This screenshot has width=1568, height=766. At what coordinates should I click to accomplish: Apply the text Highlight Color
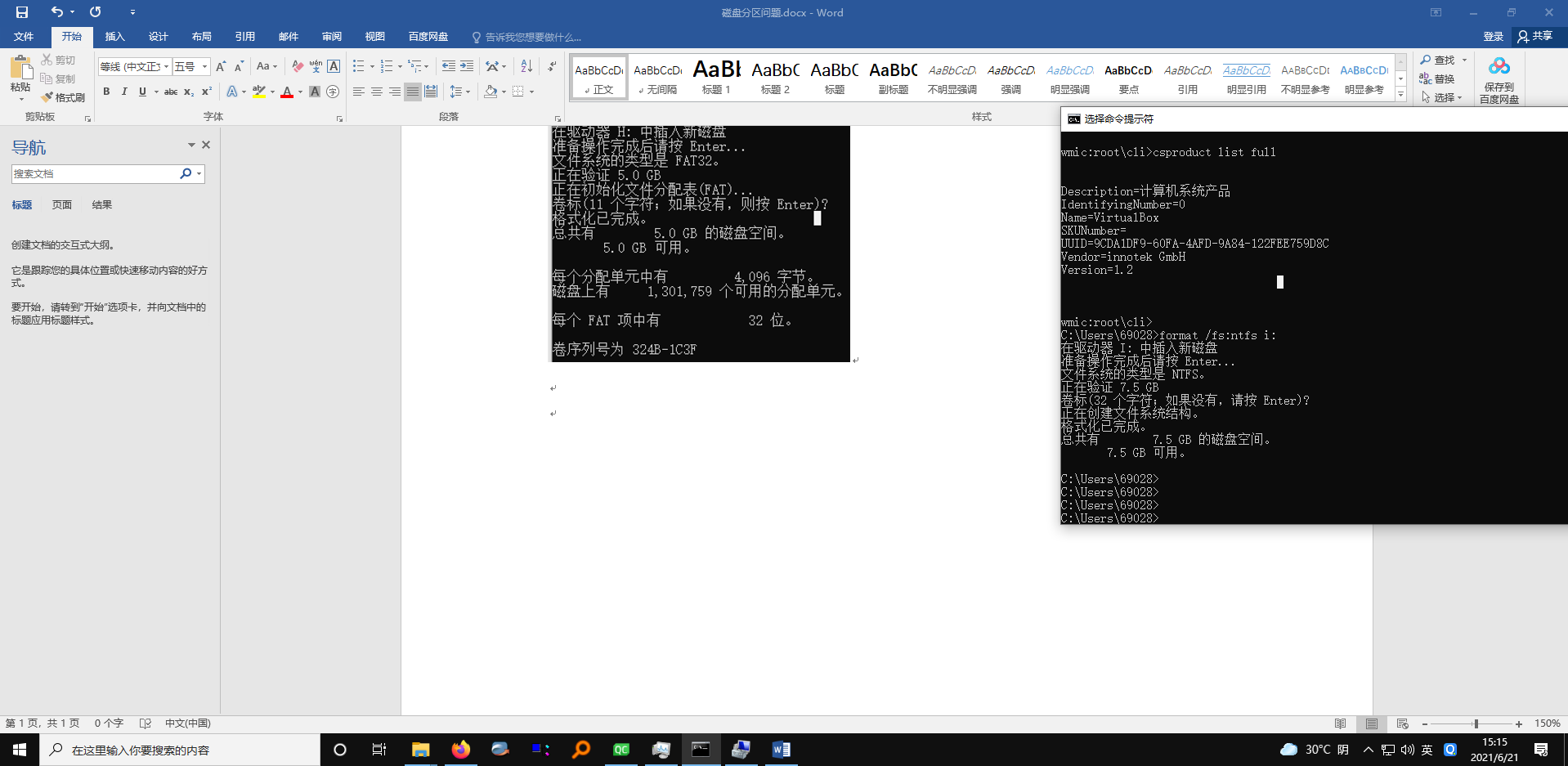click(260, 92)
